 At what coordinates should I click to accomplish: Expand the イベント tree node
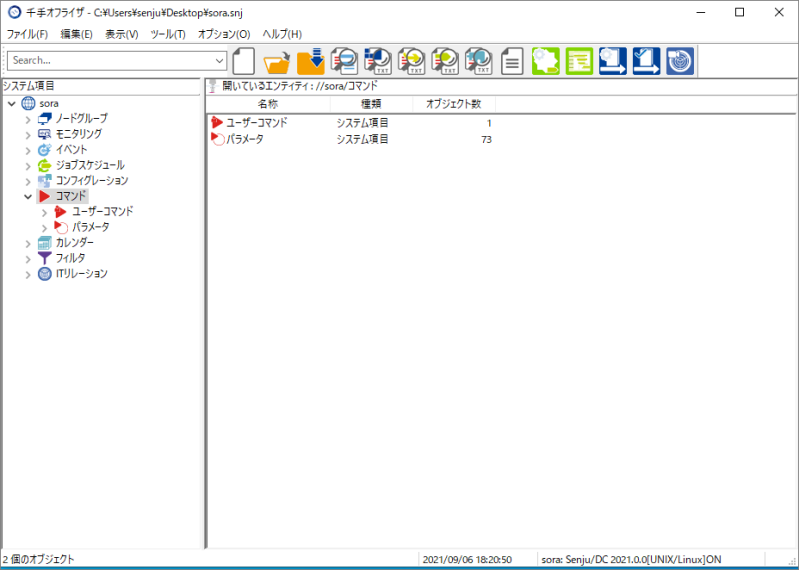coord(29,151)
